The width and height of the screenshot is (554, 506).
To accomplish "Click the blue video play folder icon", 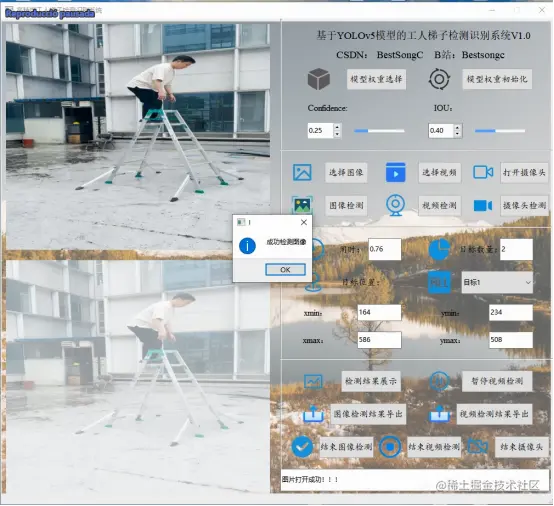I will coord(395,172).
